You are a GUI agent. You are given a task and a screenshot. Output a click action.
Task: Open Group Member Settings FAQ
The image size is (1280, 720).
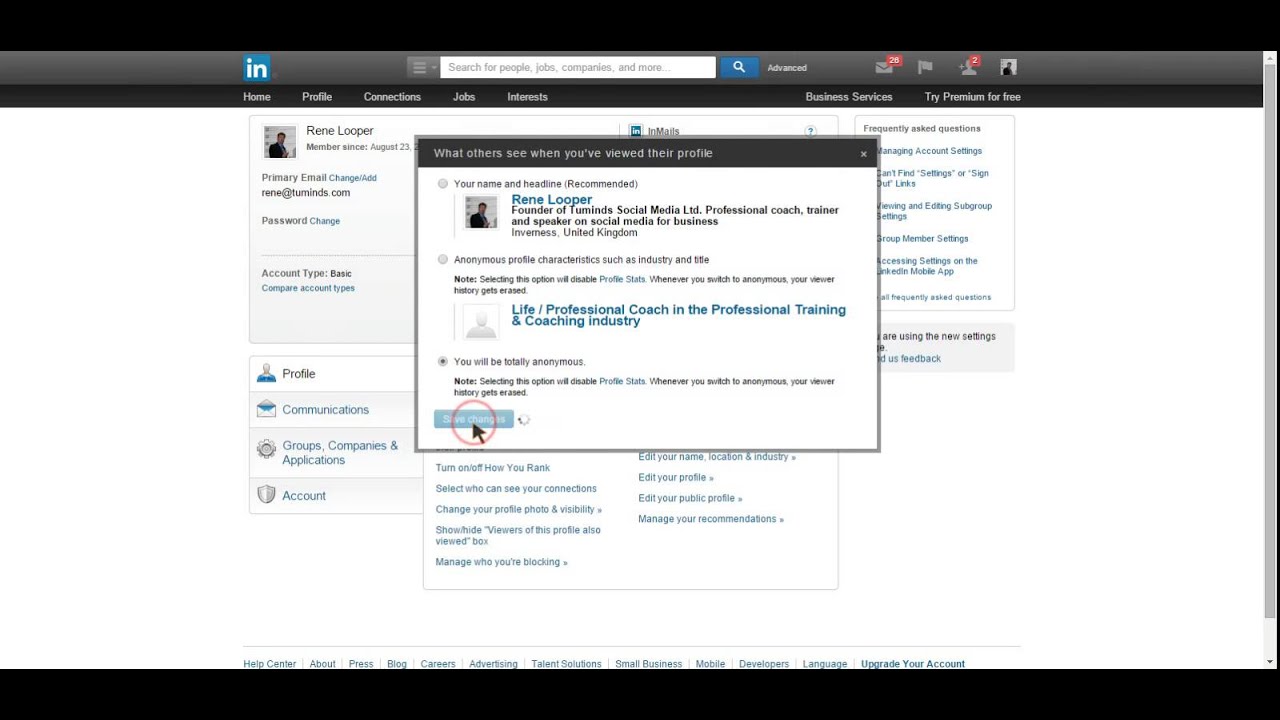tap(922, 239)
